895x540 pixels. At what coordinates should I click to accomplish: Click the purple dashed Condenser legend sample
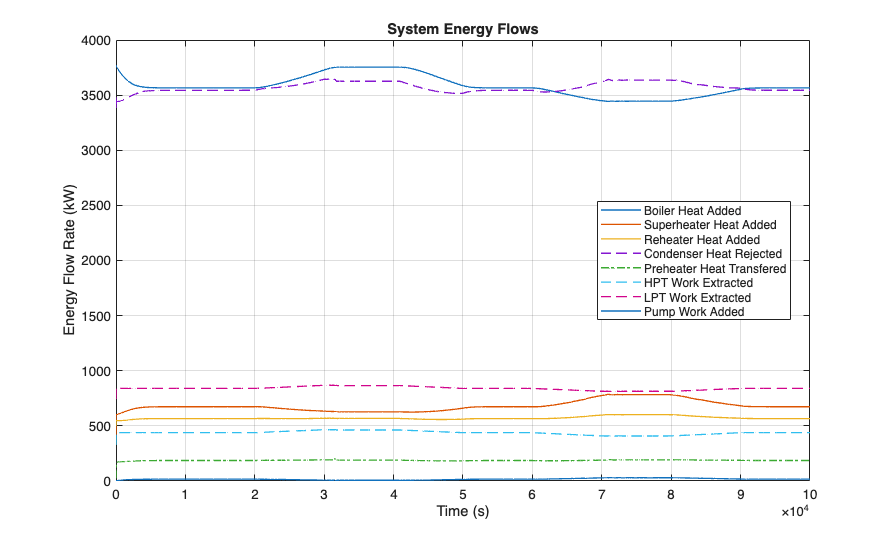coord(620,254)
